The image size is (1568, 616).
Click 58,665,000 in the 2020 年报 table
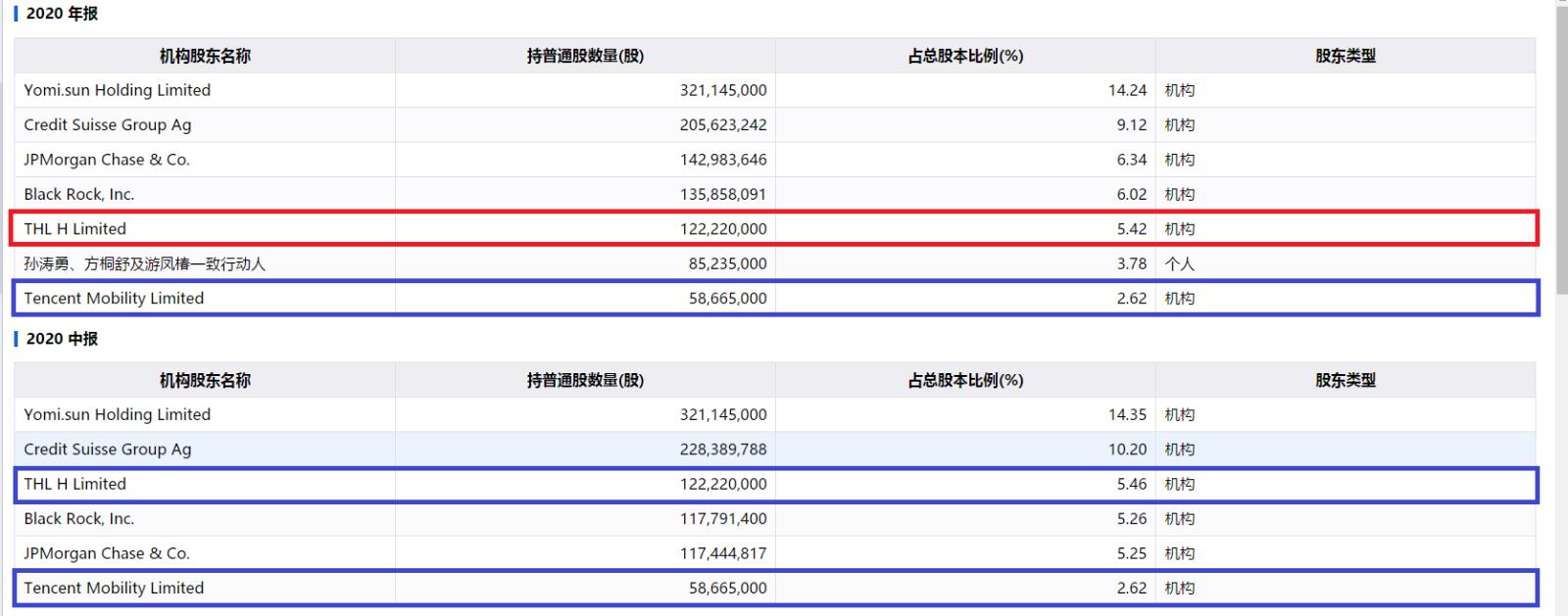point(728,299)
